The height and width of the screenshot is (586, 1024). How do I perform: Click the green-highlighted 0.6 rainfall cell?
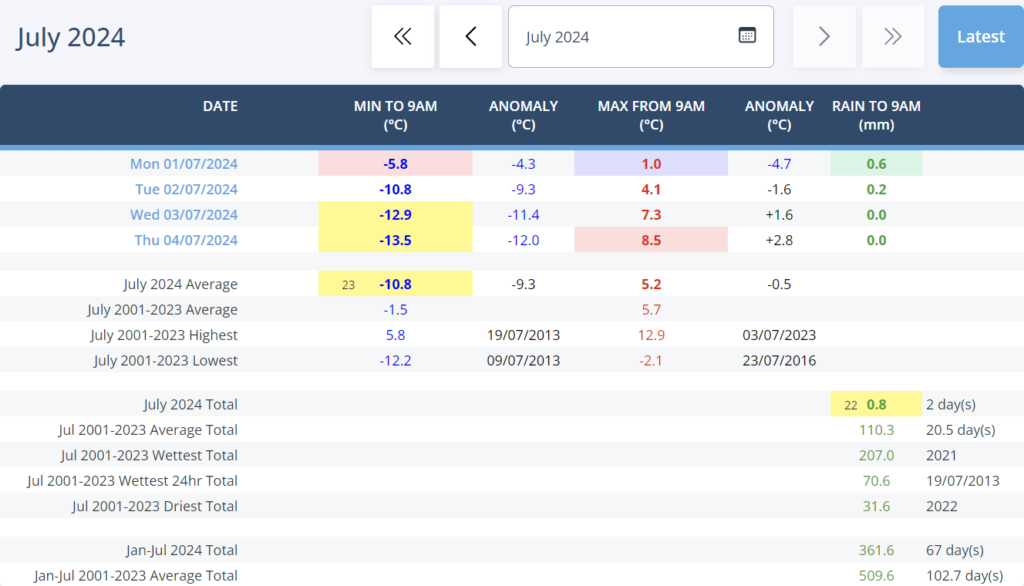[x=876, y=164]
